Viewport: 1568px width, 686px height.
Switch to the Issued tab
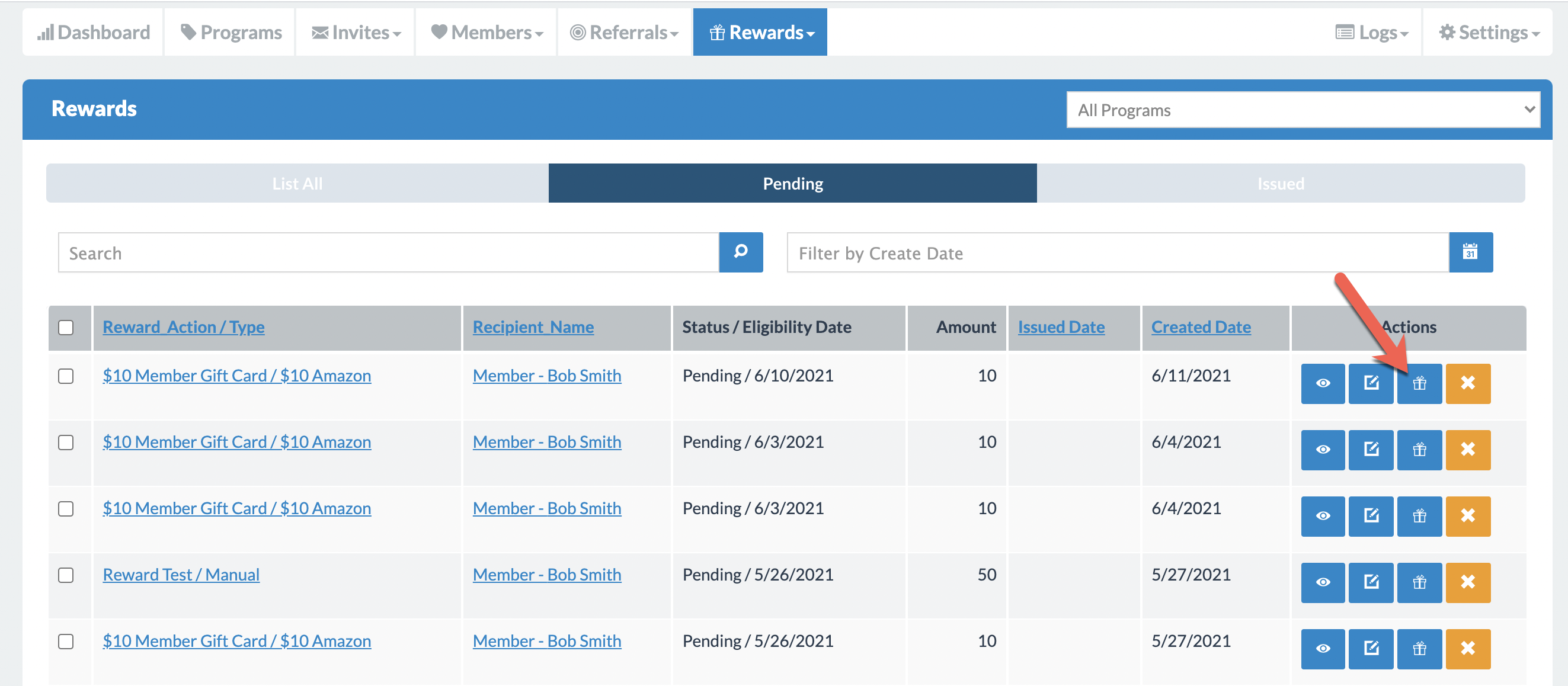pos(1281,183)
